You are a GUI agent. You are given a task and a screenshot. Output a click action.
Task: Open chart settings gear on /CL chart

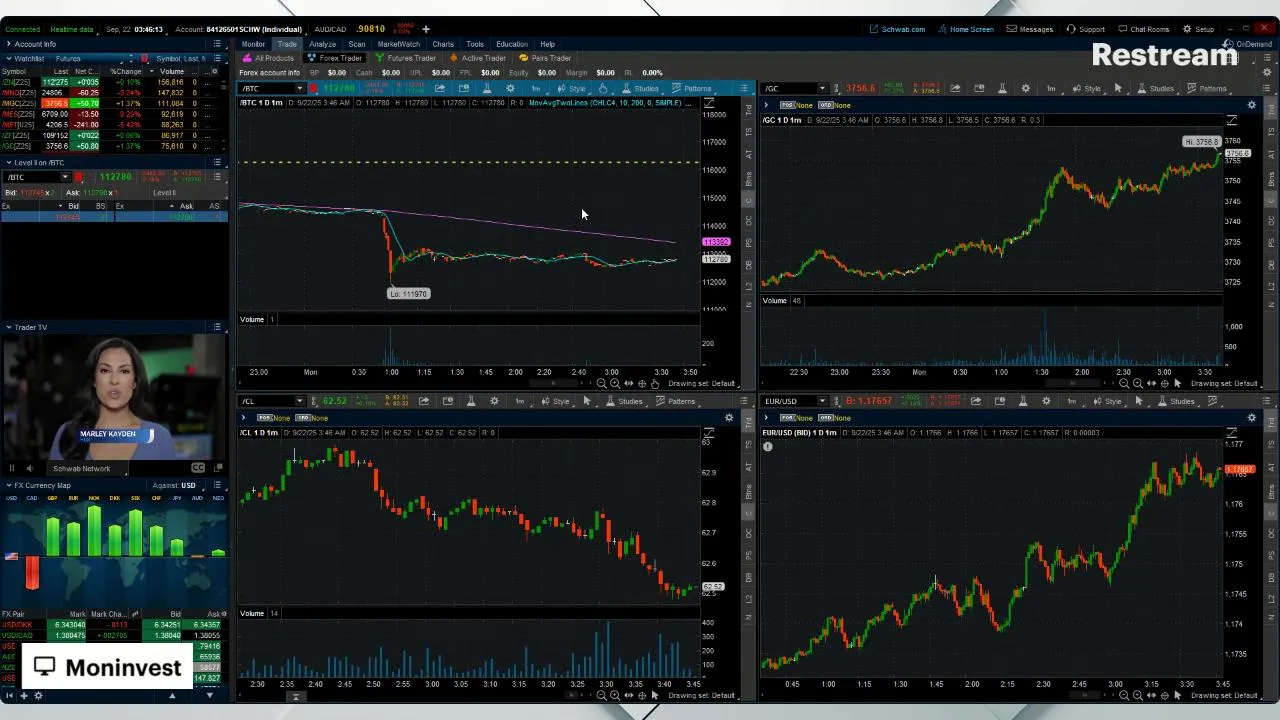click(494, 401)
